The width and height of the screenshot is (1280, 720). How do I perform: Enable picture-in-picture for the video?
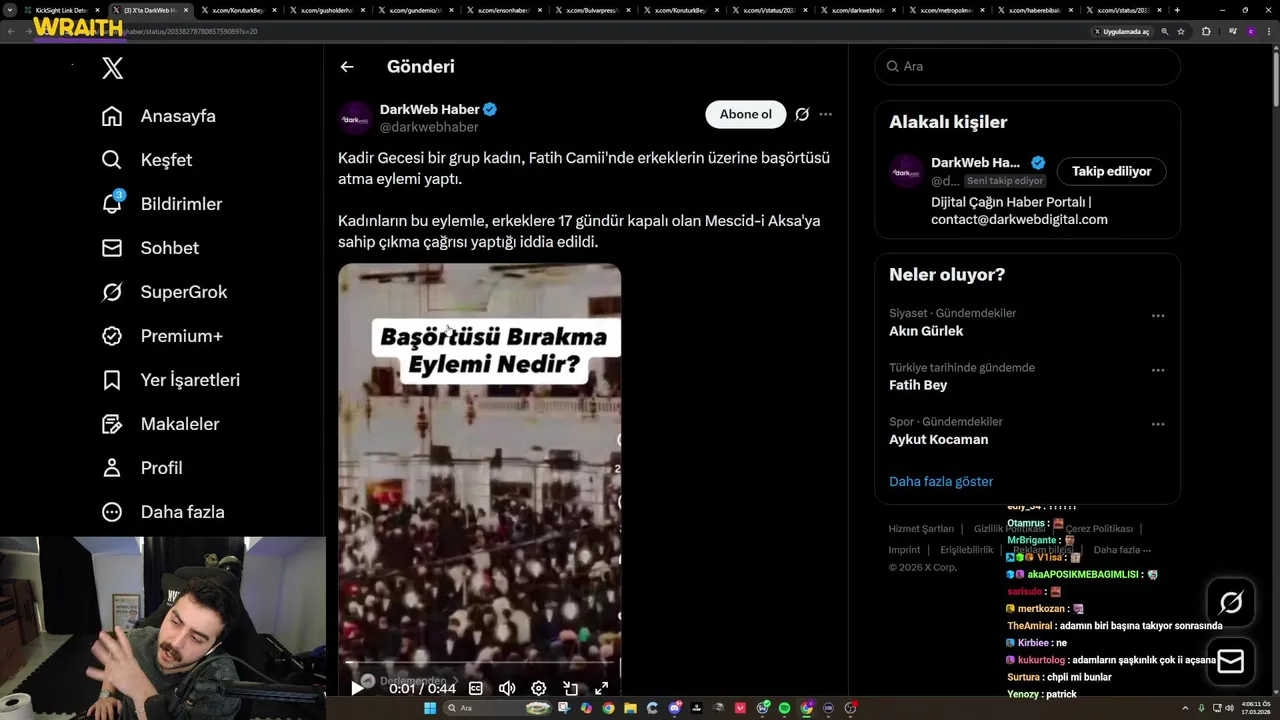coord(570,688)
